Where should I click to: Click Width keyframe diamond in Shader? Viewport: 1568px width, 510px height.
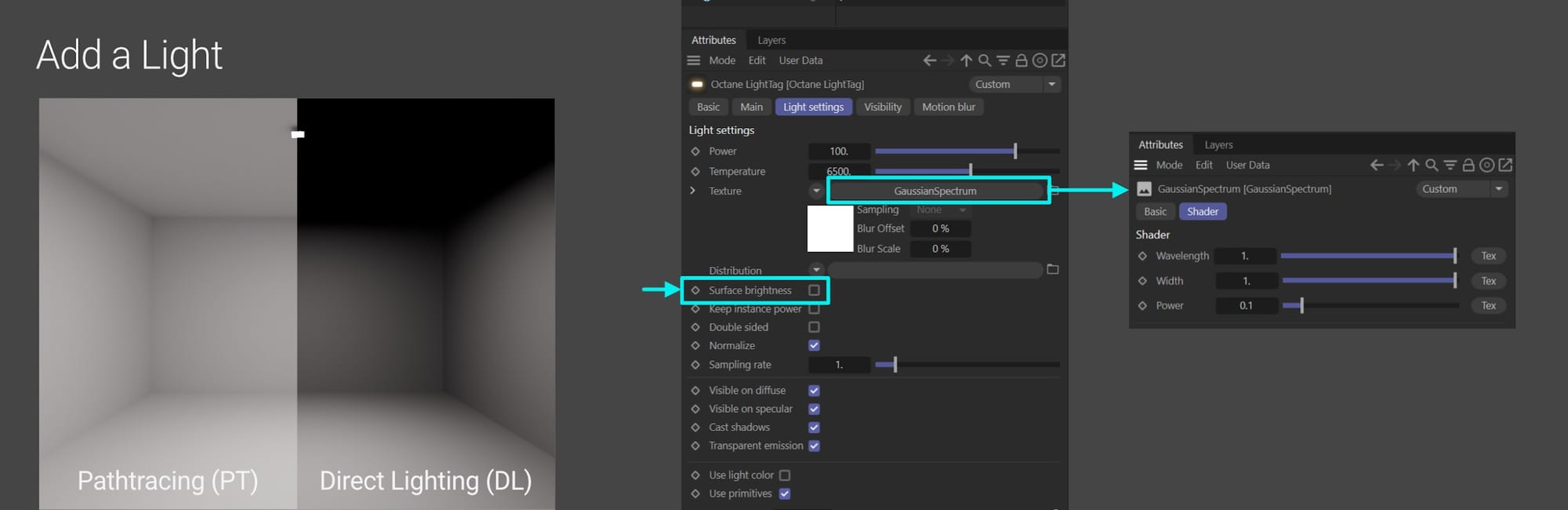pos(1142,281)
